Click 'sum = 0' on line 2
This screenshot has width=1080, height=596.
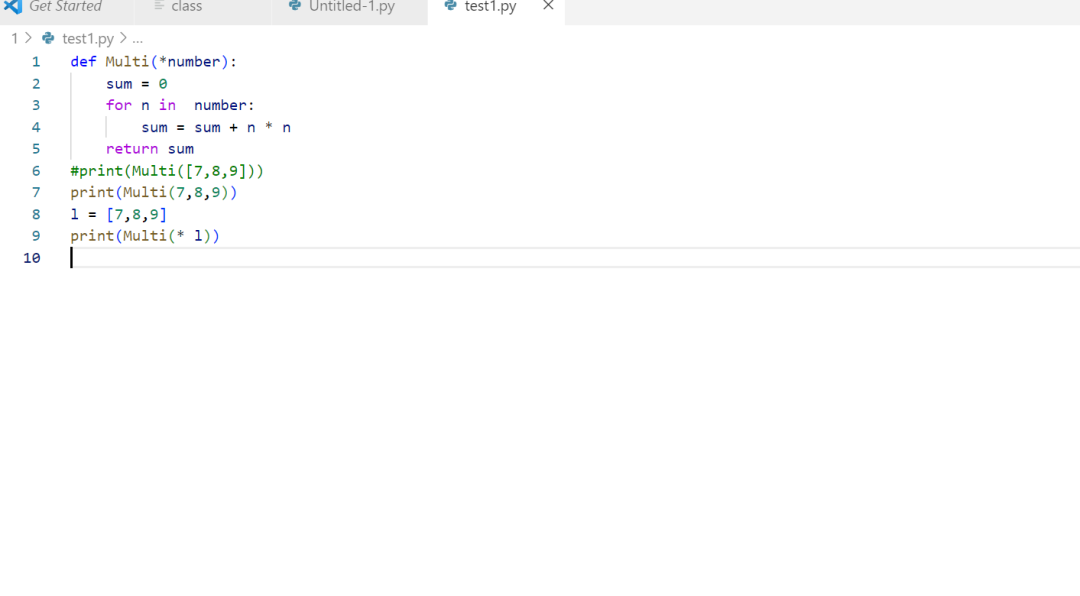pos(136,84)
